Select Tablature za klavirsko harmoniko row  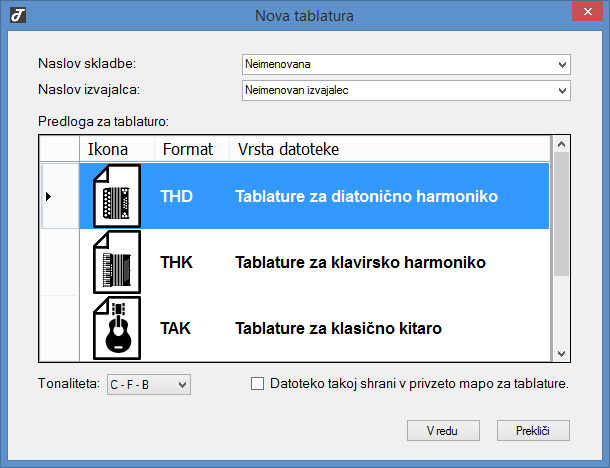pos(360,263)
